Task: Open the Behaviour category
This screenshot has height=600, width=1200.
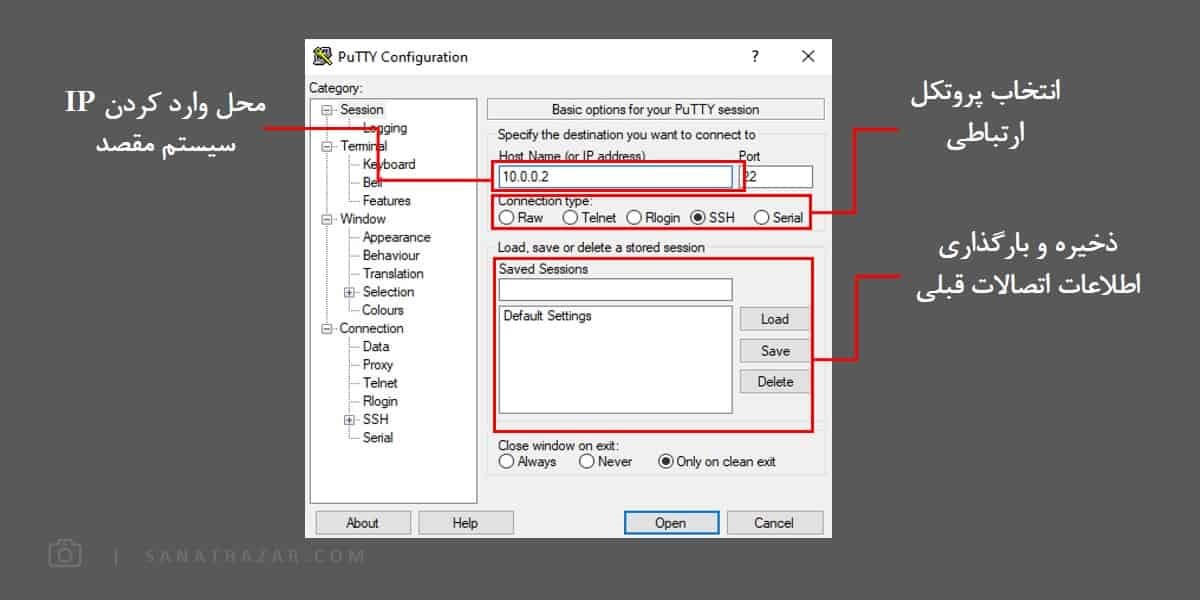Action: pyautogui.click(x=391, y=255)
